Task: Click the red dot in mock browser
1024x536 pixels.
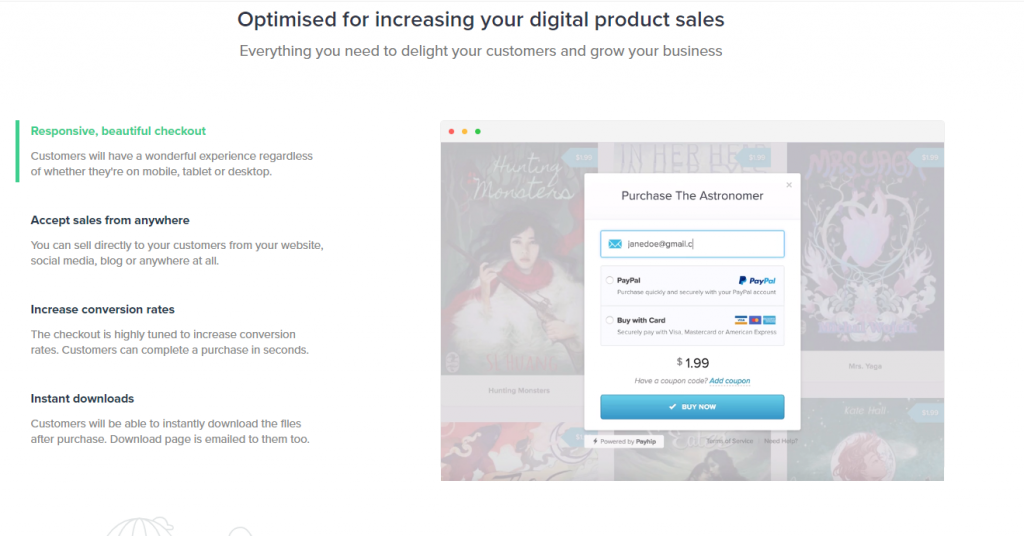Action: pos(451,131)
